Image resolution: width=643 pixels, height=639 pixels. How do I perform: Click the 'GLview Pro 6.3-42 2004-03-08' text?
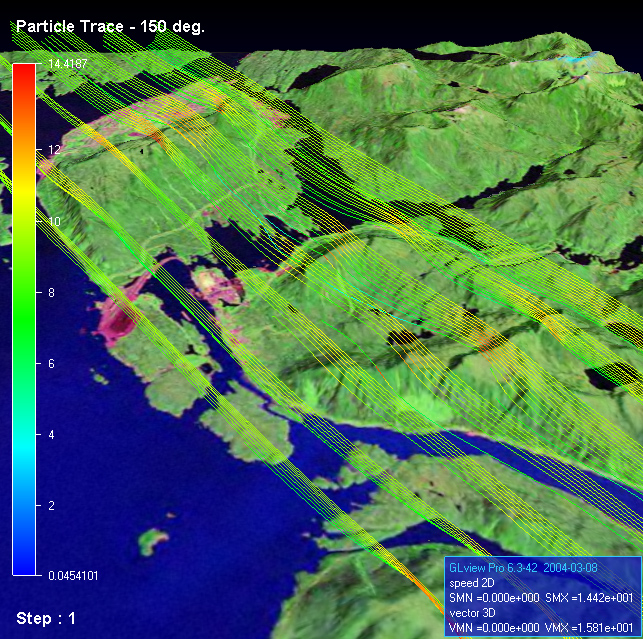tap(523, 568)
